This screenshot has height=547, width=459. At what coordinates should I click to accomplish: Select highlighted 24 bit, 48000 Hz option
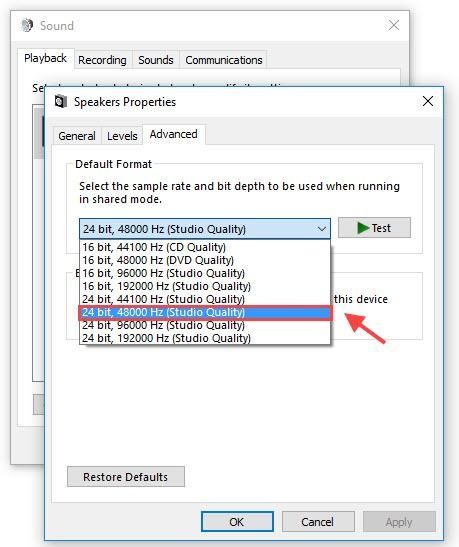pyautogui.click(x=205, y=312)
